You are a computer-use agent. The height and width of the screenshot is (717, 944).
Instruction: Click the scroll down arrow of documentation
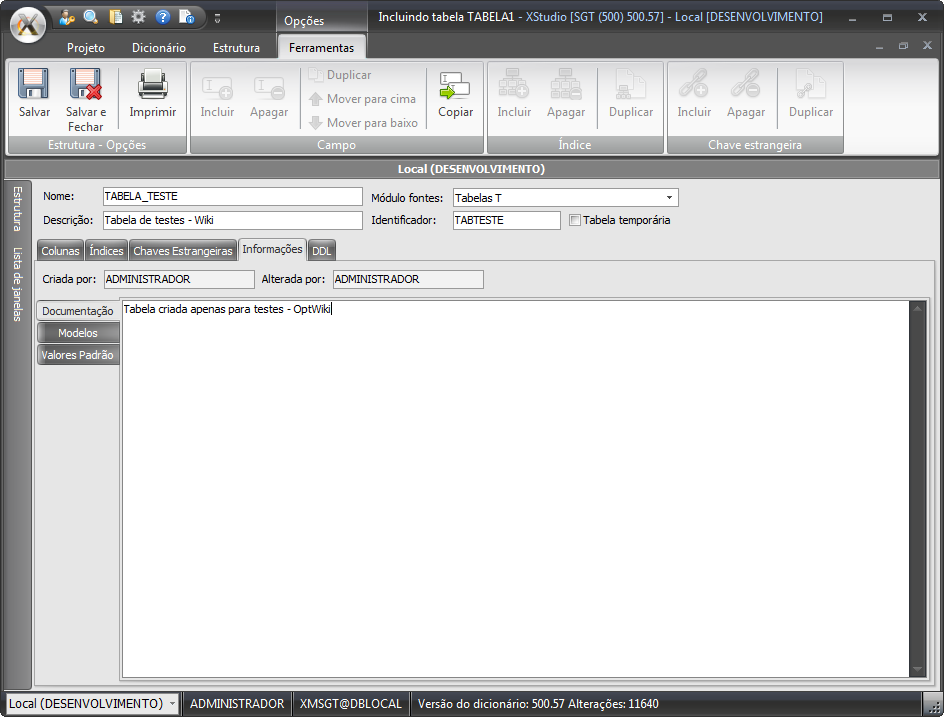click(x=918, y=669)
